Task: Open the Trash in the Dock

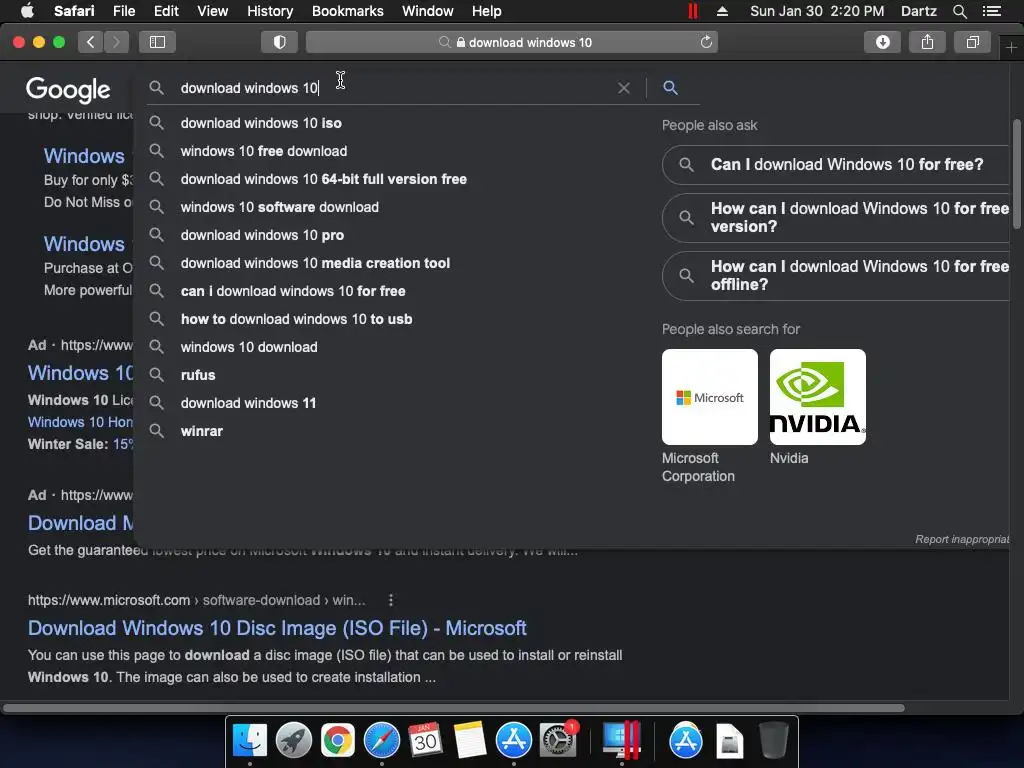Action: [773, 741]
